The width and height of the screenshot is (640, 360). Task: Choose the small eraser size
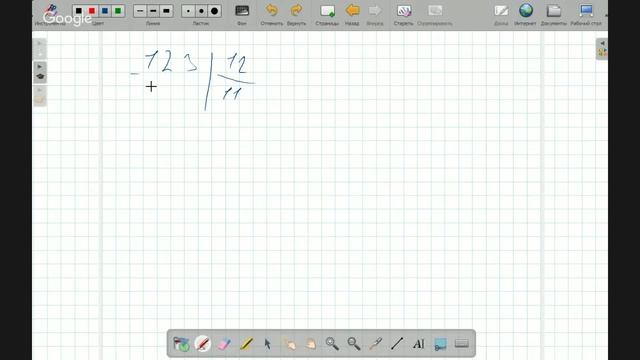tap(188, 11)
